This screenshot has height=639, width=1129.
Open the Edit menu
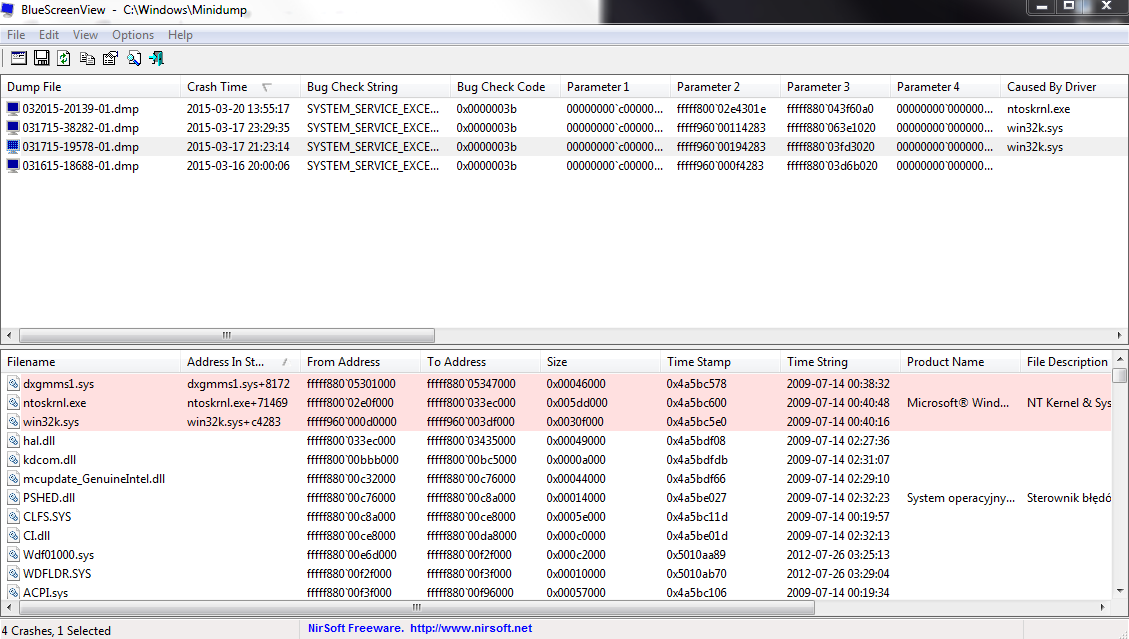pyautogui.click(x=49, y=35)
